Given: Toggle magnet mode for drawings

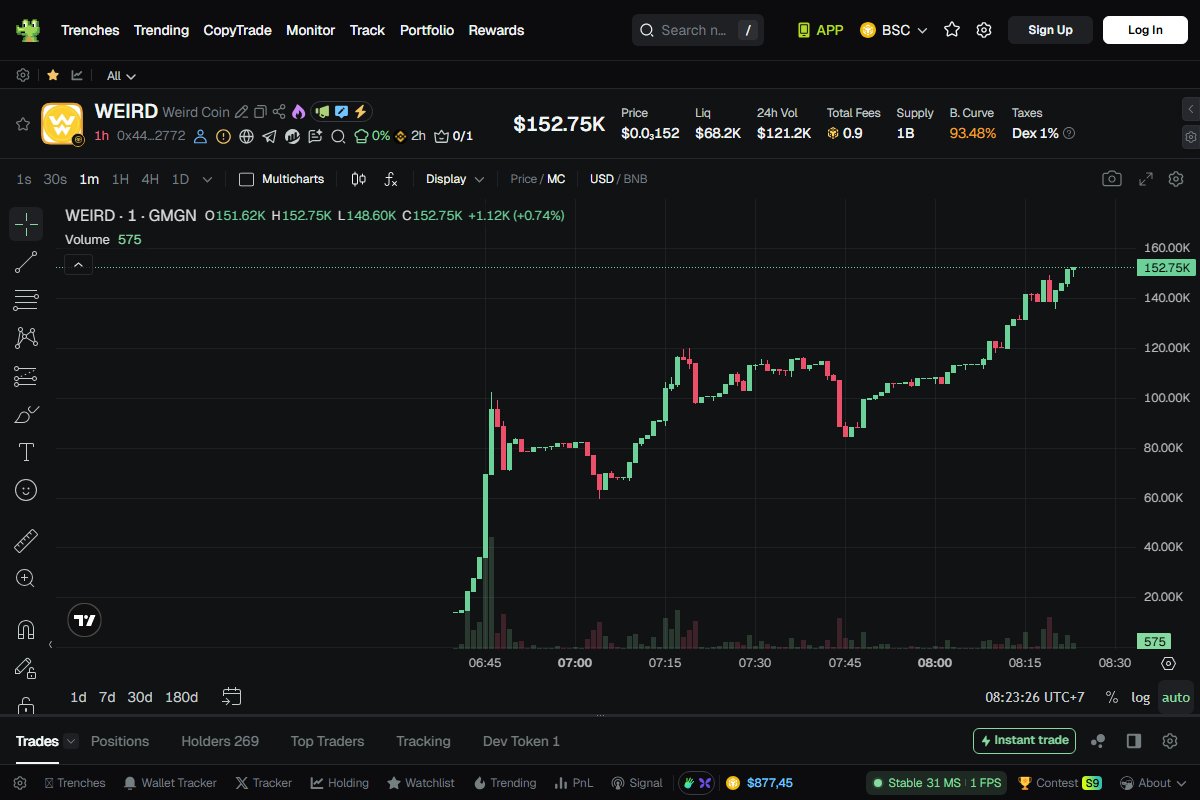Looking at the screenshot, I should (26, 630).
